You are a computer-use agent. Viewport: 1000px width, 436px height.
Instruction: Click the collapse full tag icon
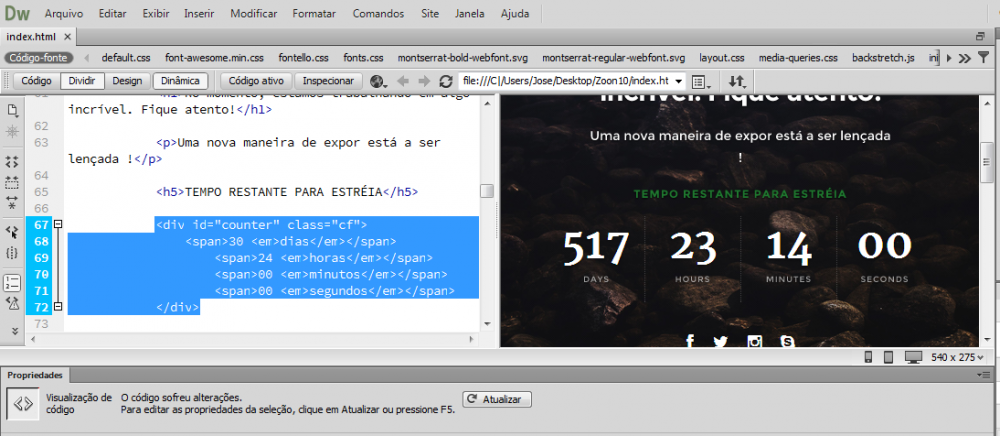pos(12,161)
